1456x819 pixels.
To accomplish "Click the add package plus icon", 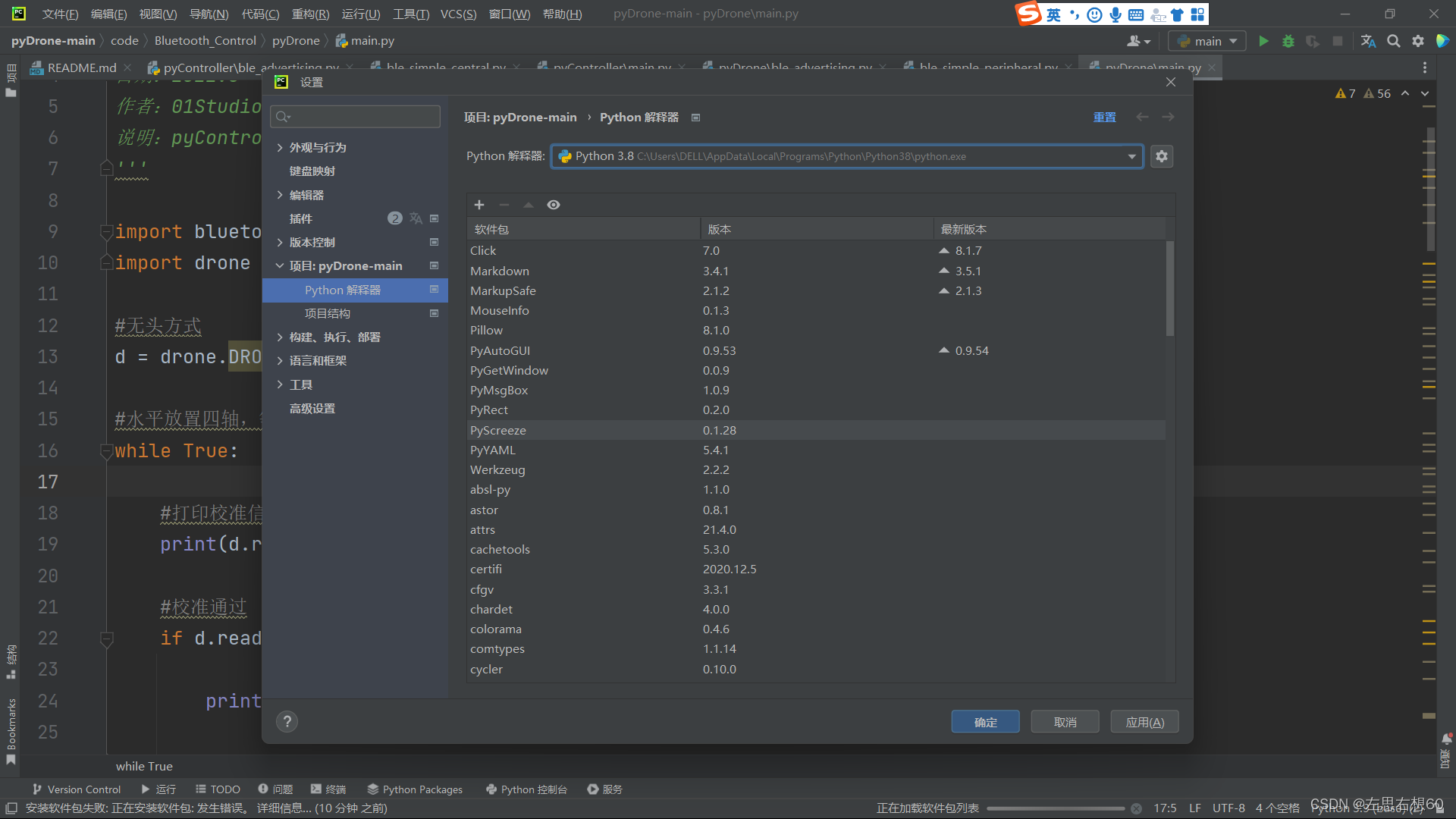I will tap(479, 205).
